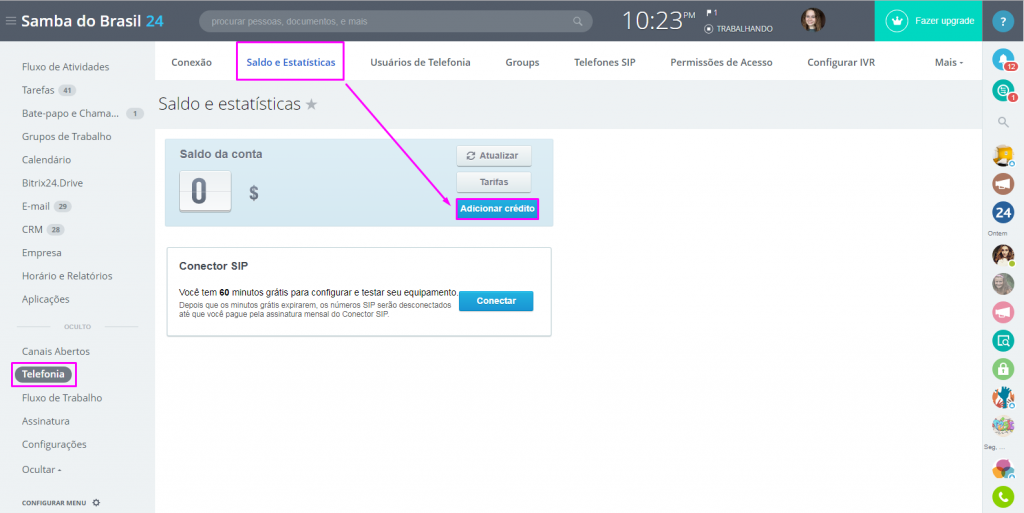
Task: Open the pink megaphone chat icon
Action: pos(1003,313)
